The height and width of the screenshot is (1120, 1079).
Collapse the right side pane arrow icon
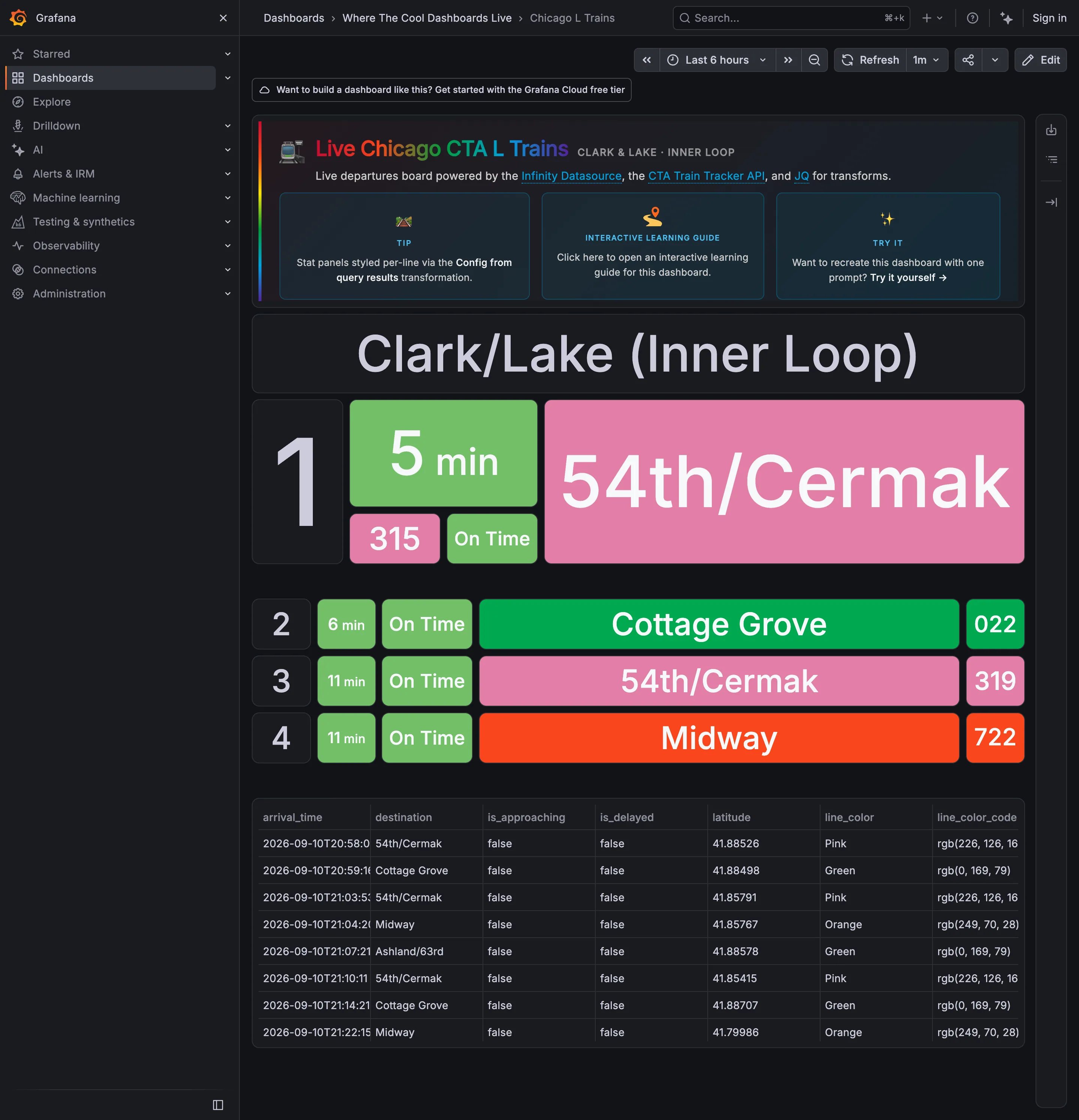tap(1051, 202)
